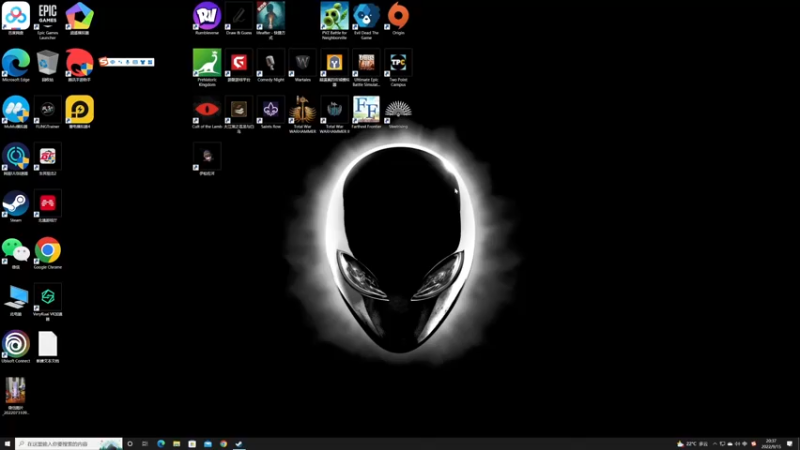Screen dimensions: 800x450
Task: Open Microsoft Edge from the taskbar
Action: pos(161,444)
